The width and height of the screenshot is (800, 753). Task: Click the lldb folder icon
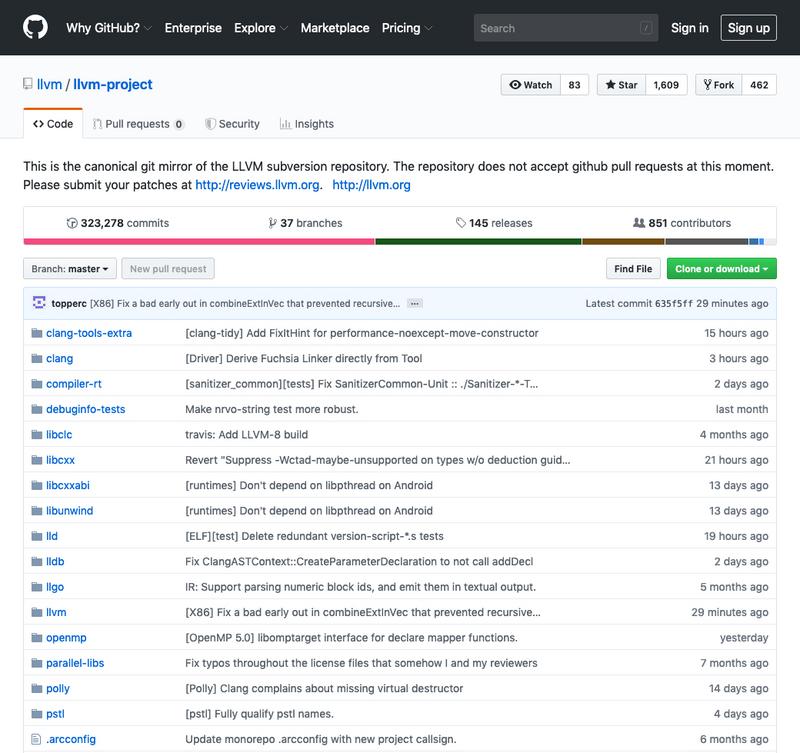[x=37, y=562]
